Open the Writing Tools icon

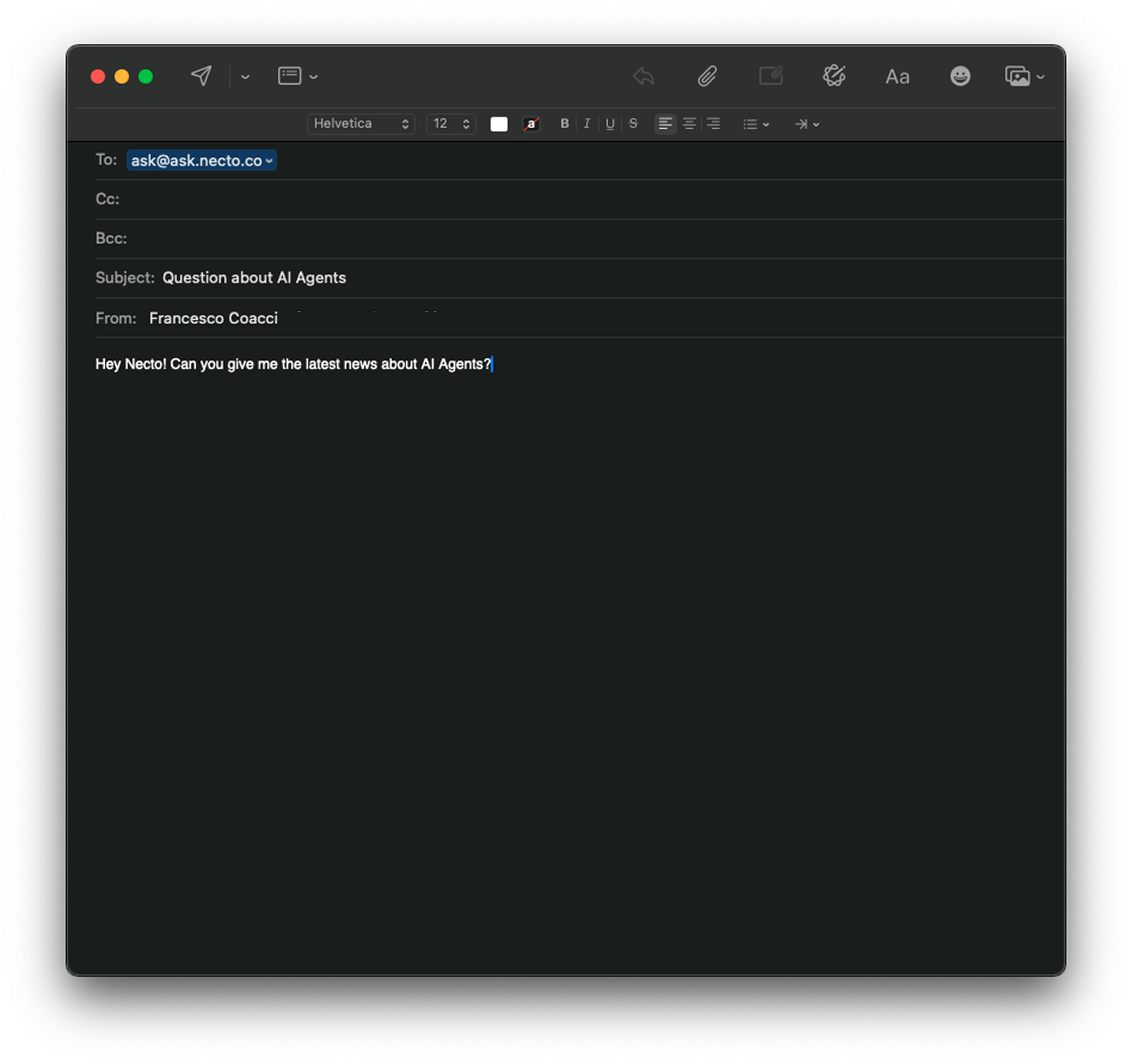coord(833,76)
